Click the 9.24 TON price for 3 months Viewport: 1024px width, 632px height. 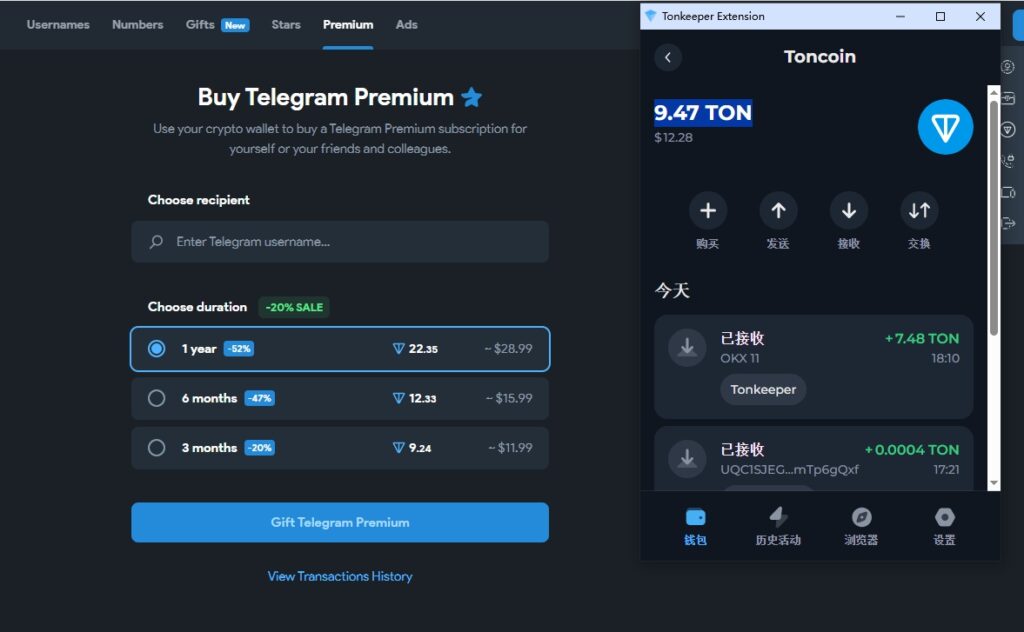tap(412, 448)
